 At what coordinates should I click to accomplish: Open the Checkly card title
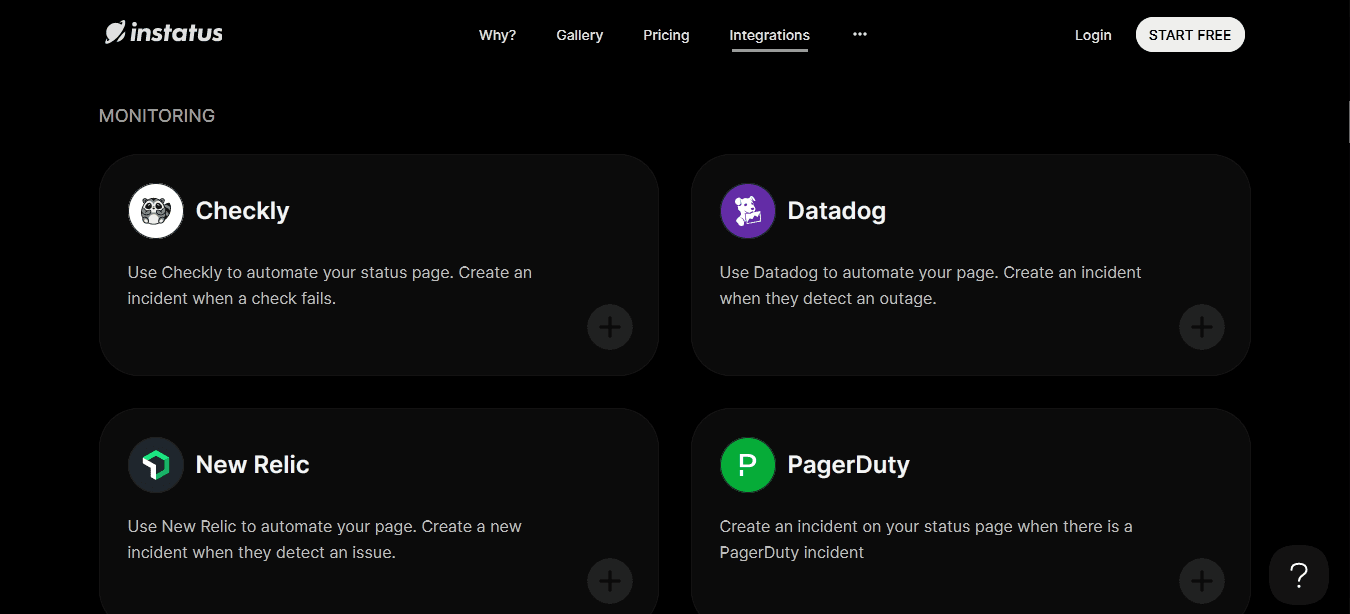pyautogui.click(x=243, y=211)
